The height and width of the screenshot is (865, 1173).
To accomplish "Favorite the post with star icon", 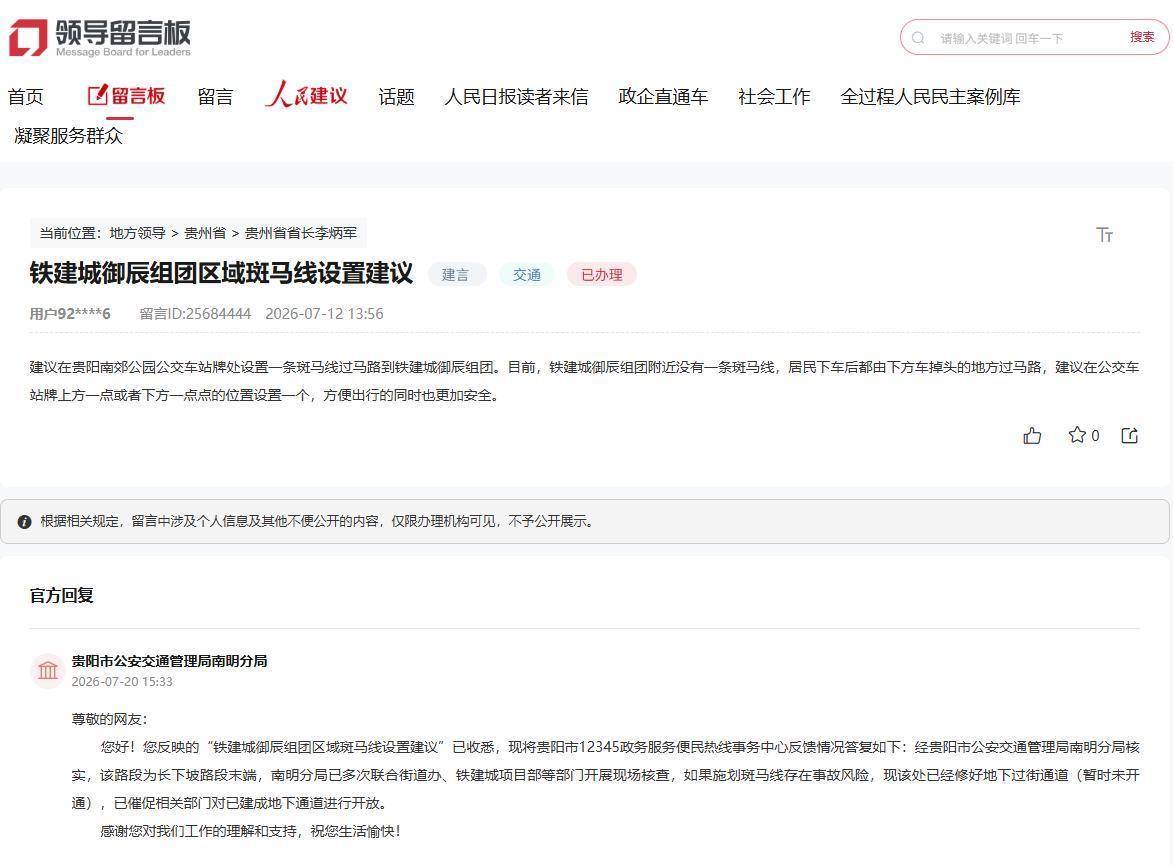I will pyautogui.click(x=1076, y=435).
